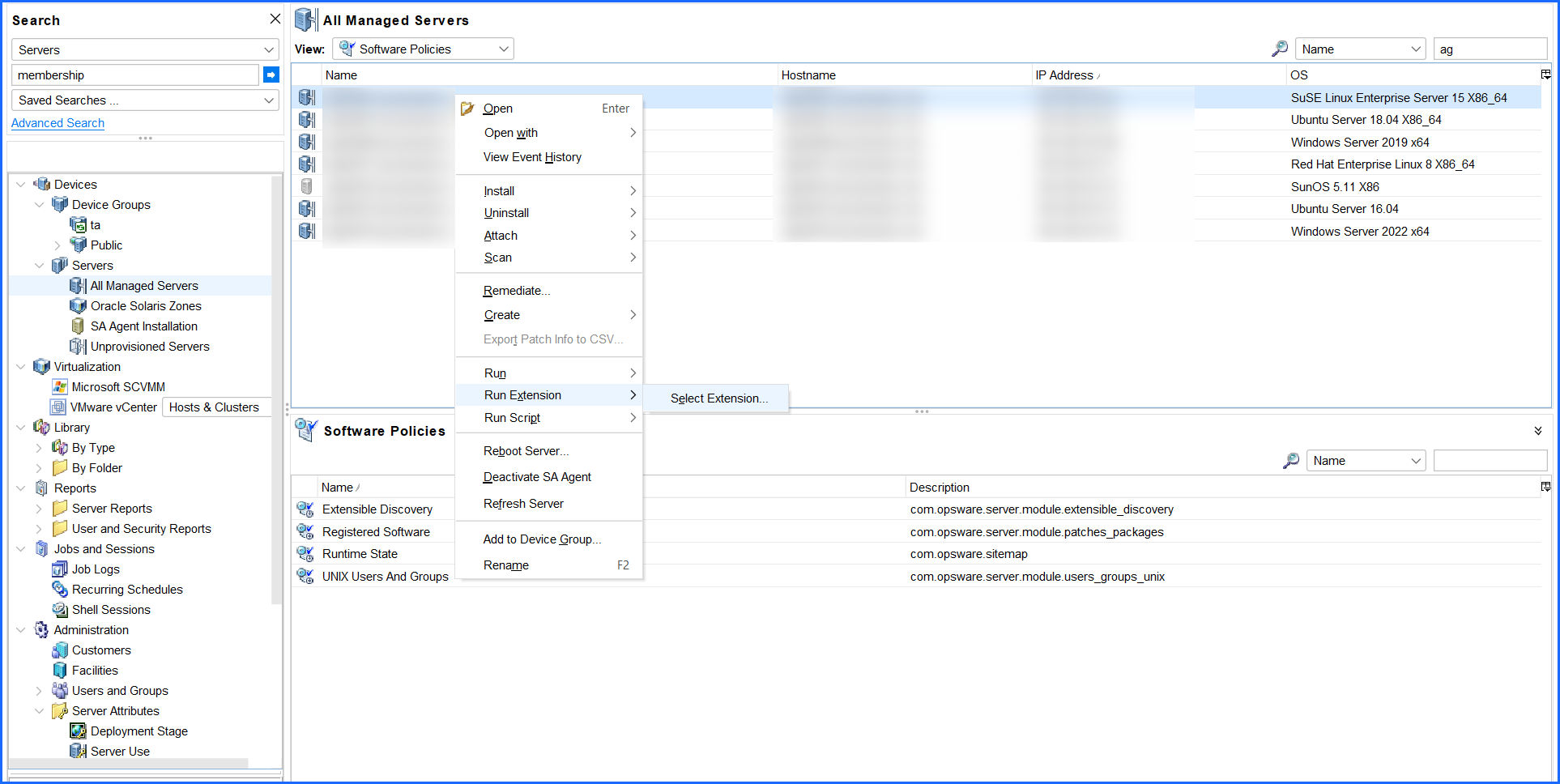Close the Search panel

pos(275,18)
